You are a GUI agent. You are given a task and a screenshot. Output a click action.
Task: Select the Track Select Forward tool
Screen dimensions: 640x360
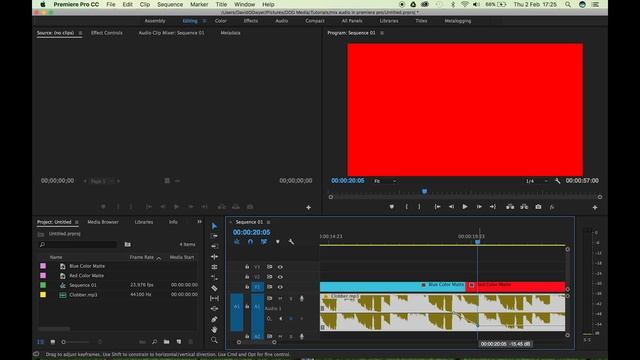click(214, 236)
